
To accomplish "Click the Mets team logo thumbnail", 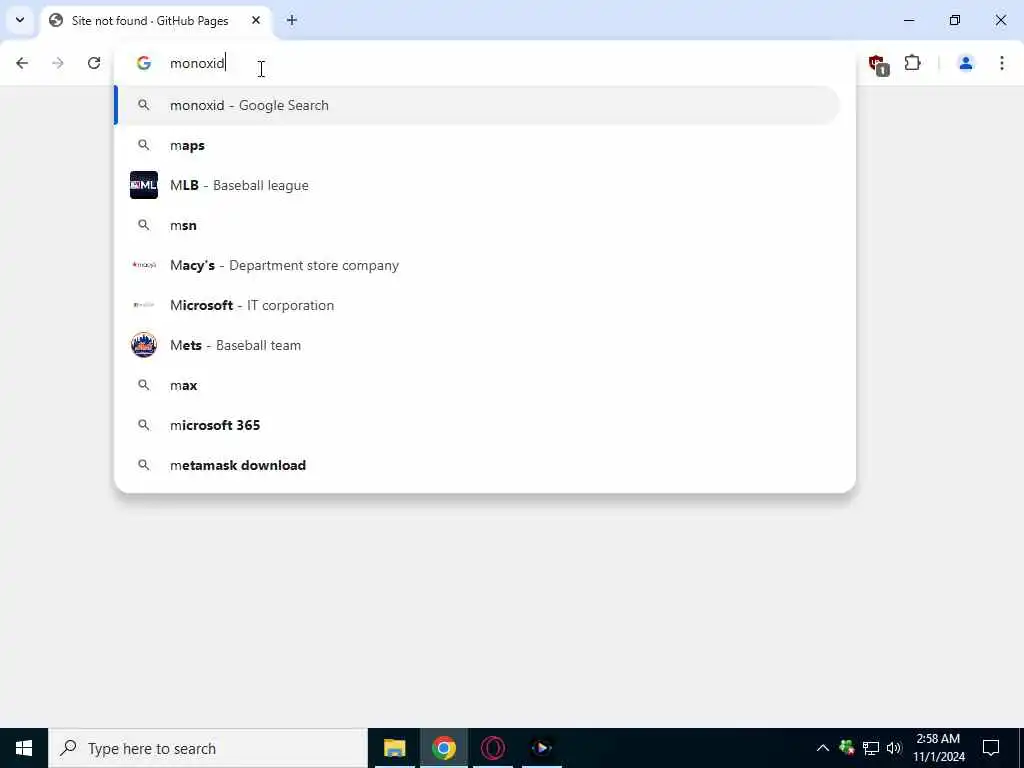I will tap(144, 345).
